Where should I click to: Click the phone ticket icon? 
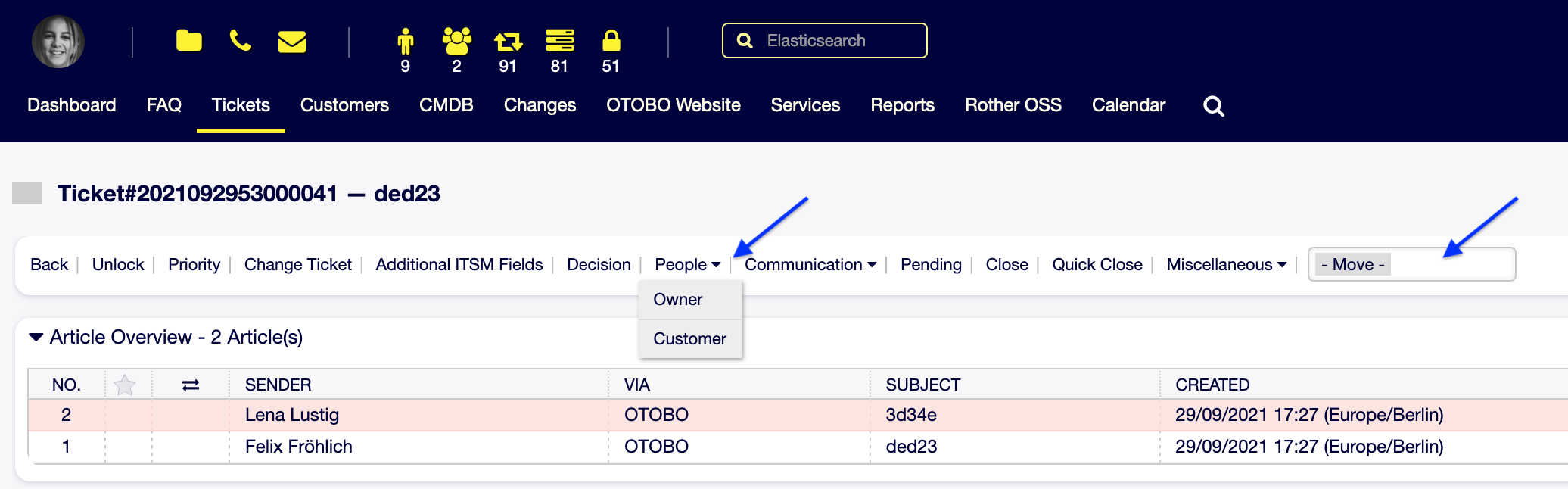(x=240, y=41)
